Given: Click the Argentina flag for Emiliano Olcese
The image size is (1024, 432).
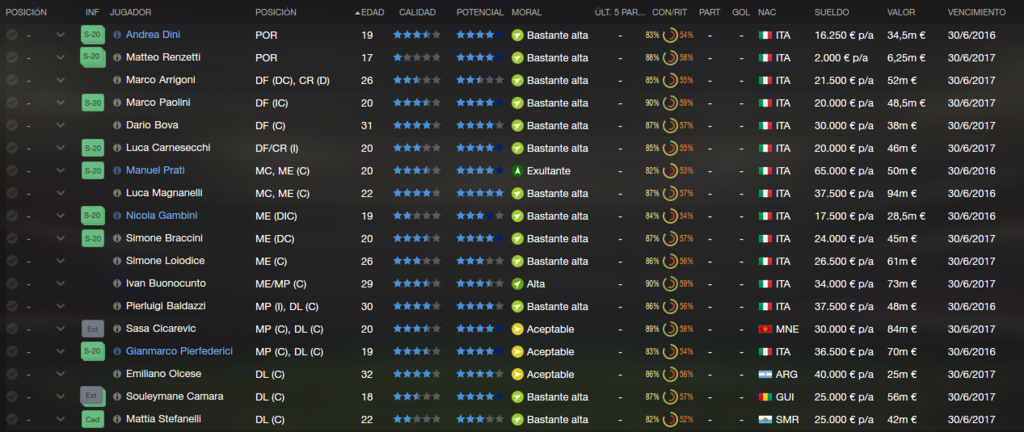Looking at the screenshot, I should 765,375.
